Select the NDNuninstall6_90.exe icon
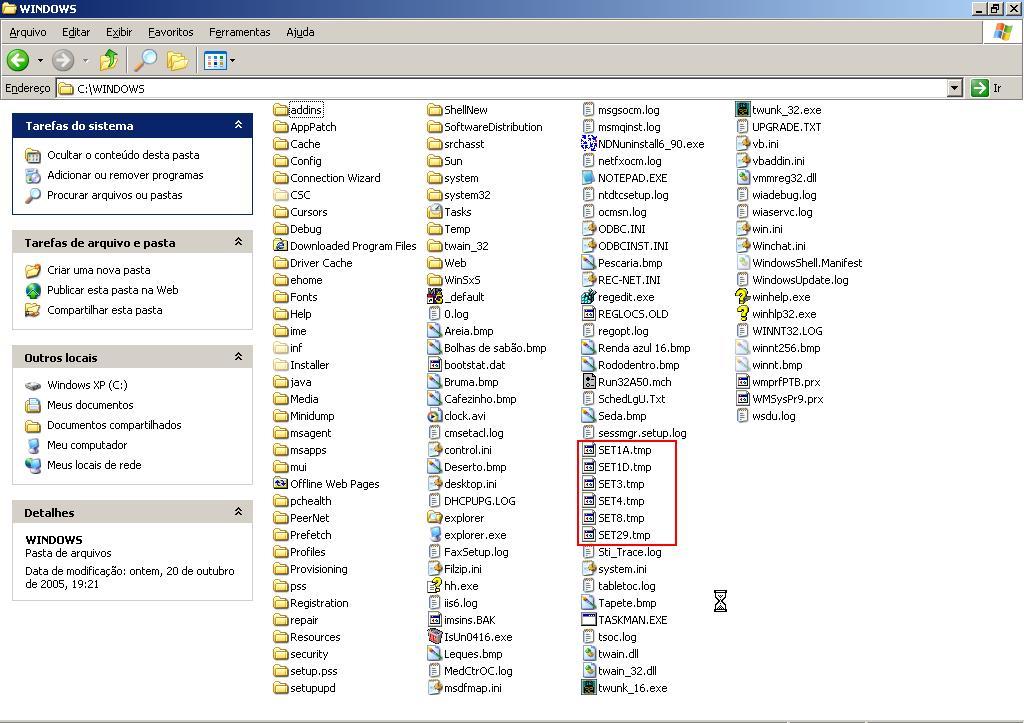This screenshot has height=723, width=1024. (x=588, y=144)
